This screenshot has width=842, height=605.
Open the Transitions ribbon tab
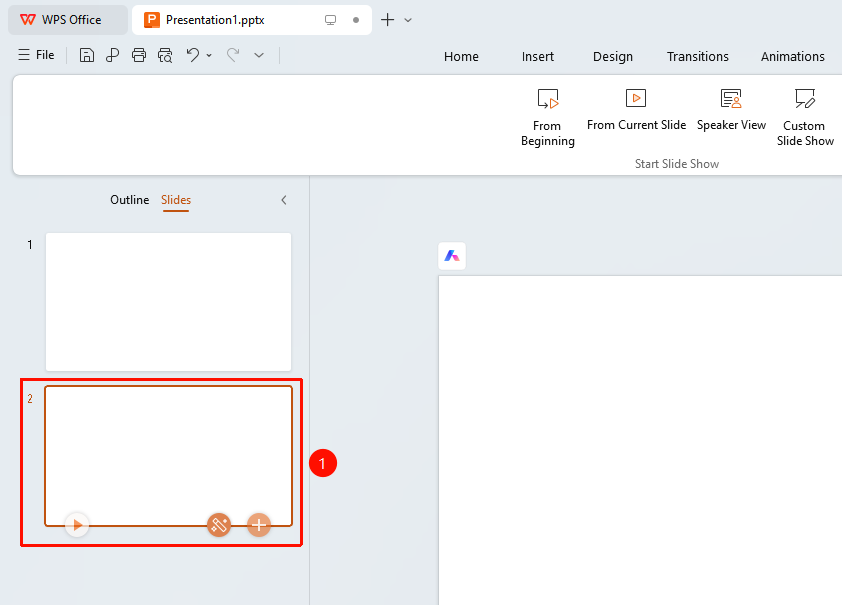[698, 56]
